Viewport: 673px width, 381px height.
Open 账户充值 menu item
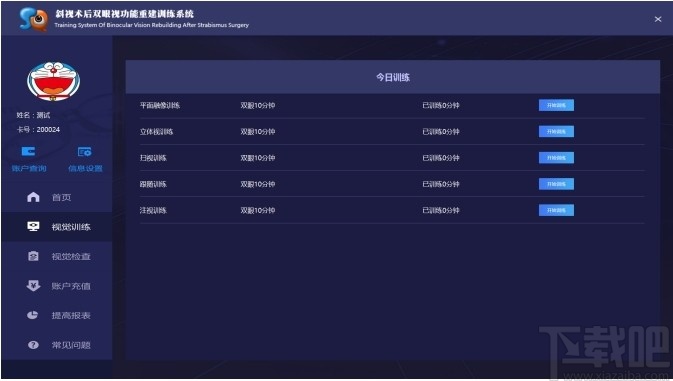[x=57, y=286]
